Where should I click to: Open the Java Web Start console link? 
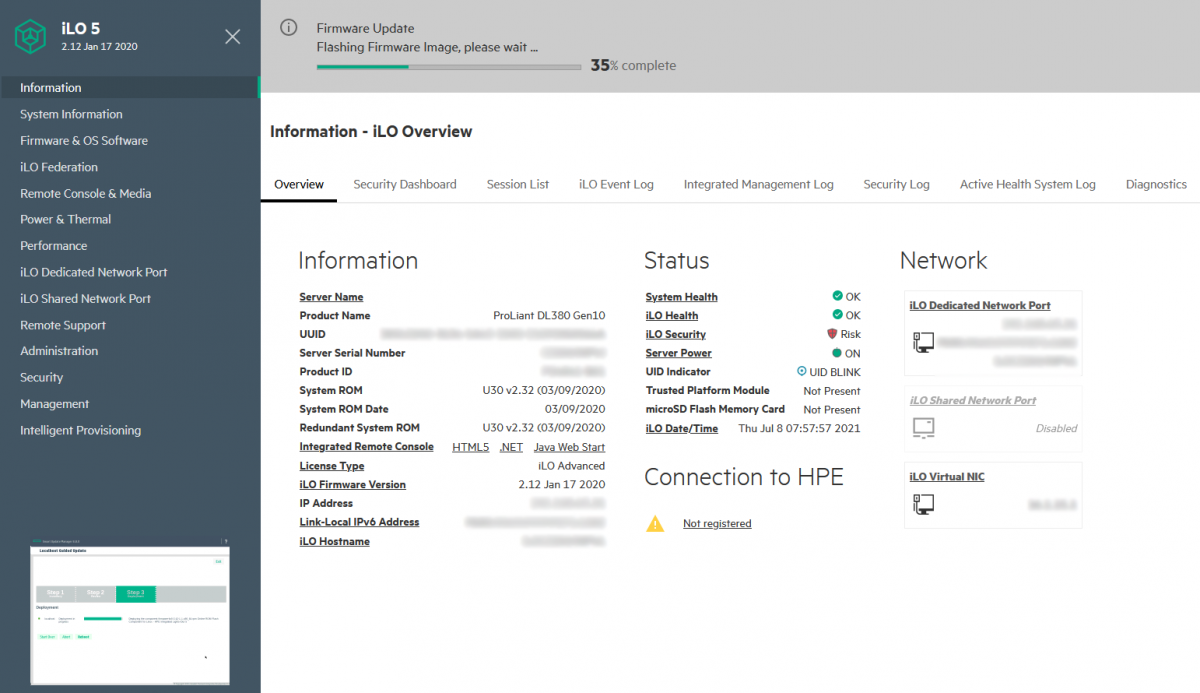tap(568, 447)
